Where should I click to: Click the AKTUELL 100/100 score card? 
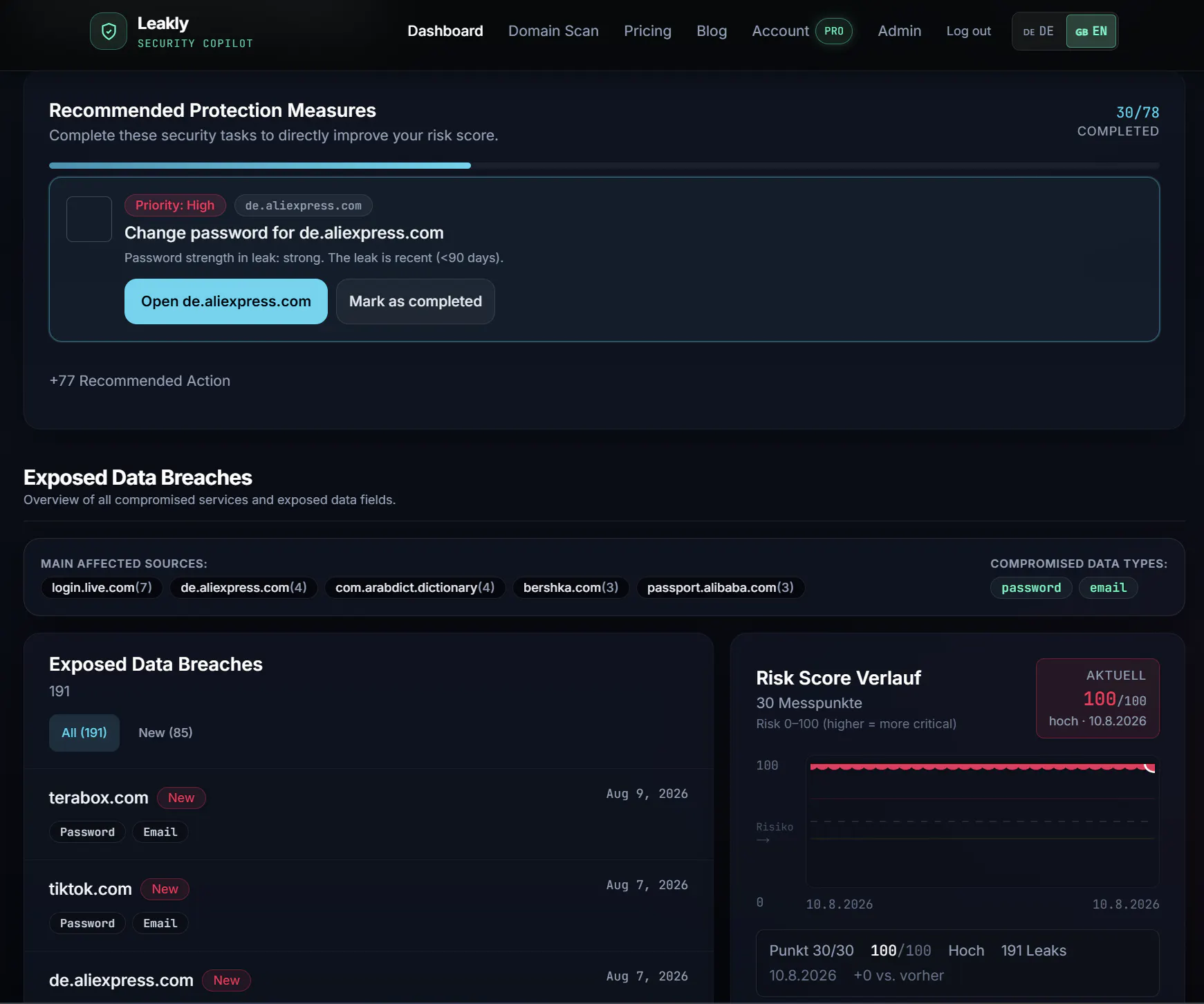point(1098,698)
